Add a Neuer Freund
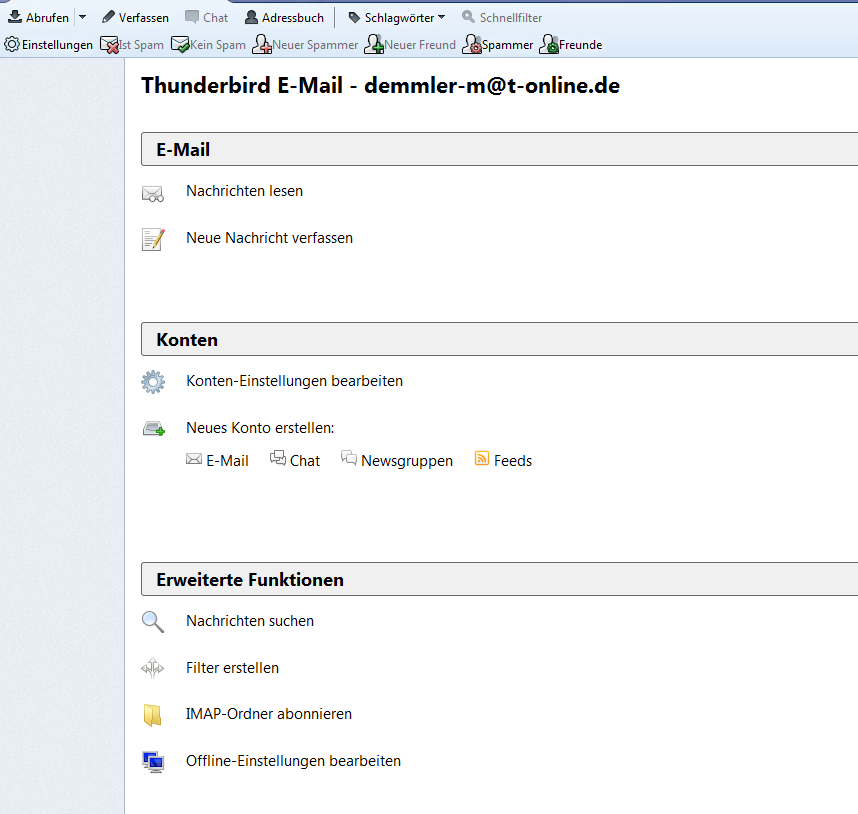This screenshot has height=814, width=858. [410, 44]
